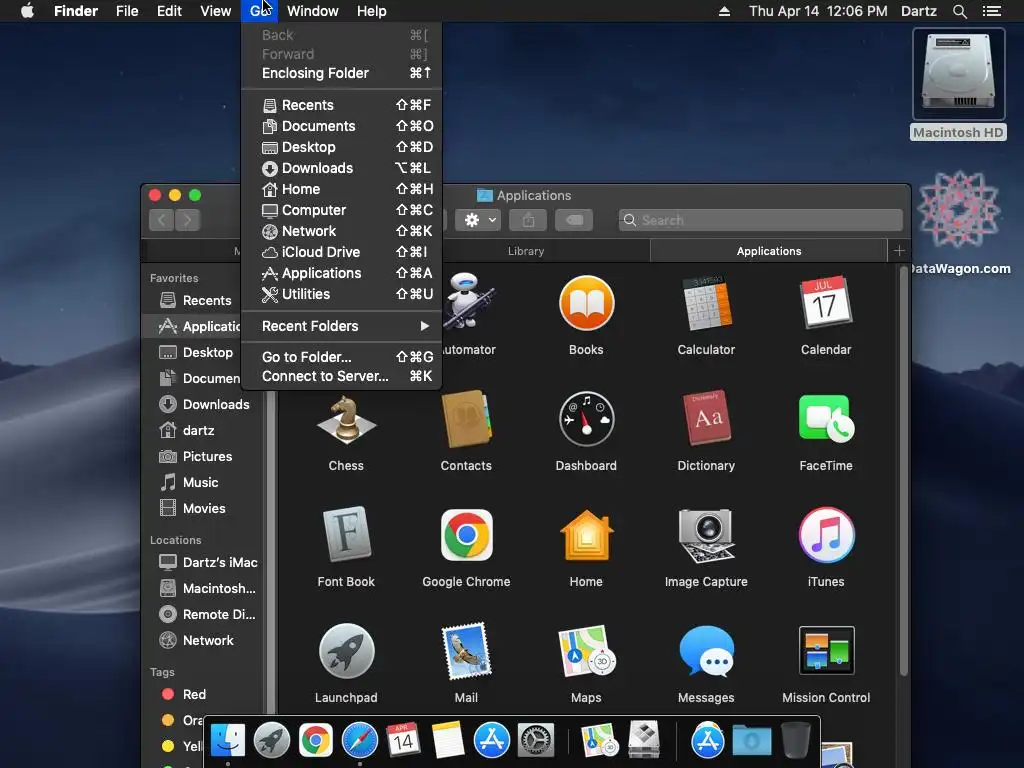Click the Share toolbar button
The image size is (1024, 768).
pos(528,220)
